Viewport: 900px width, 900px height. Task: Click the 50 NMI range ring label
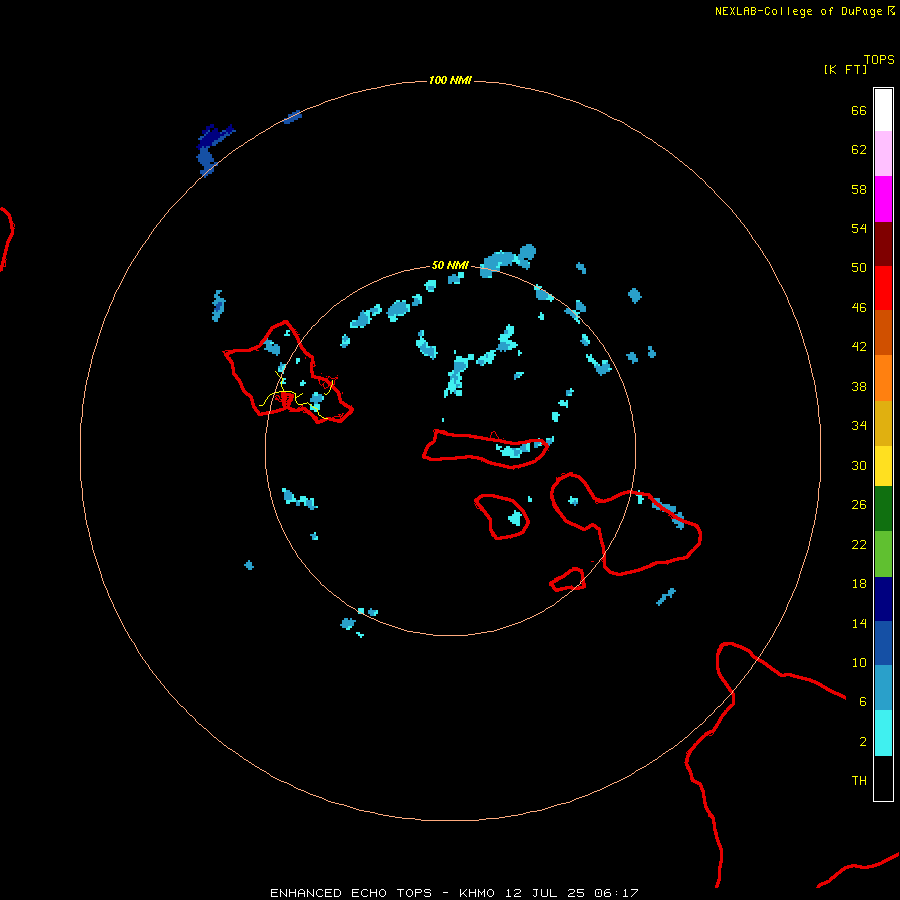click(x=450, y=265)
